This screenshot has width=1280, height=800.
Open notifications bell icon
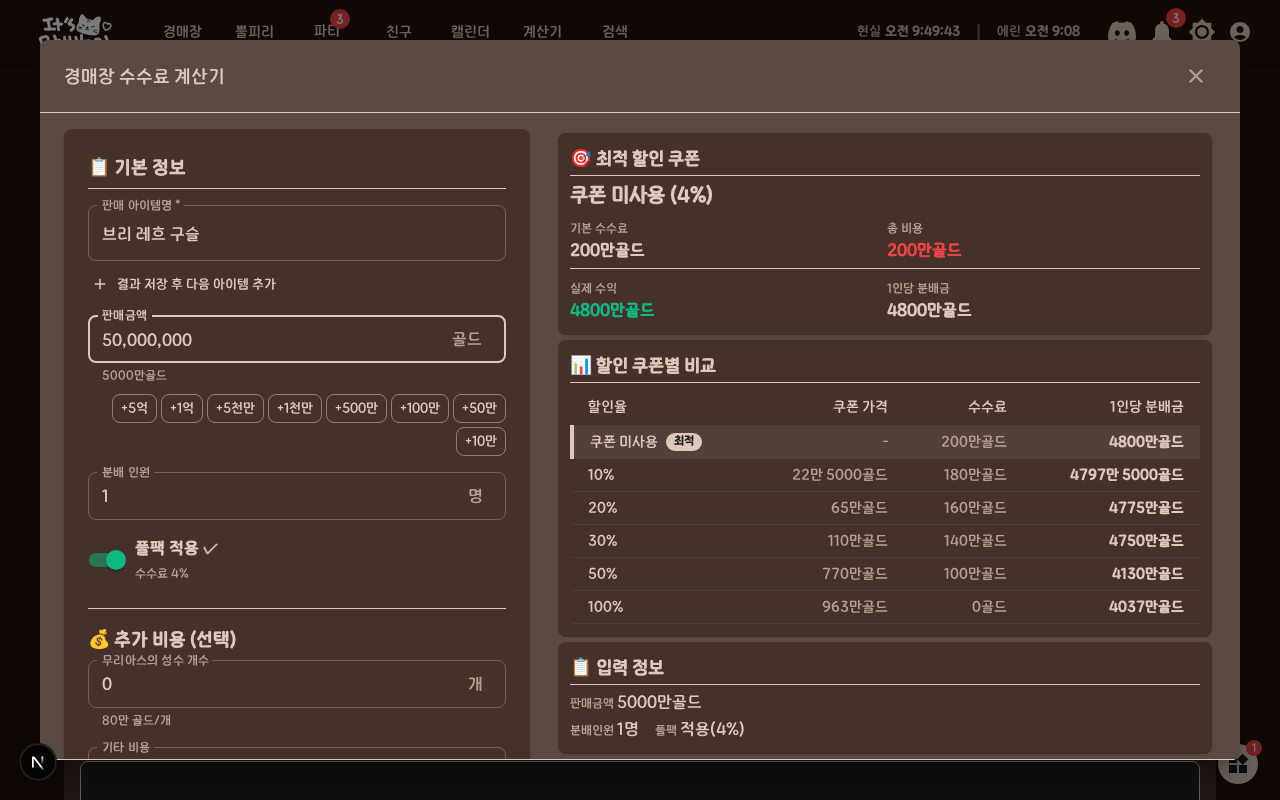tap(1162, 32)
